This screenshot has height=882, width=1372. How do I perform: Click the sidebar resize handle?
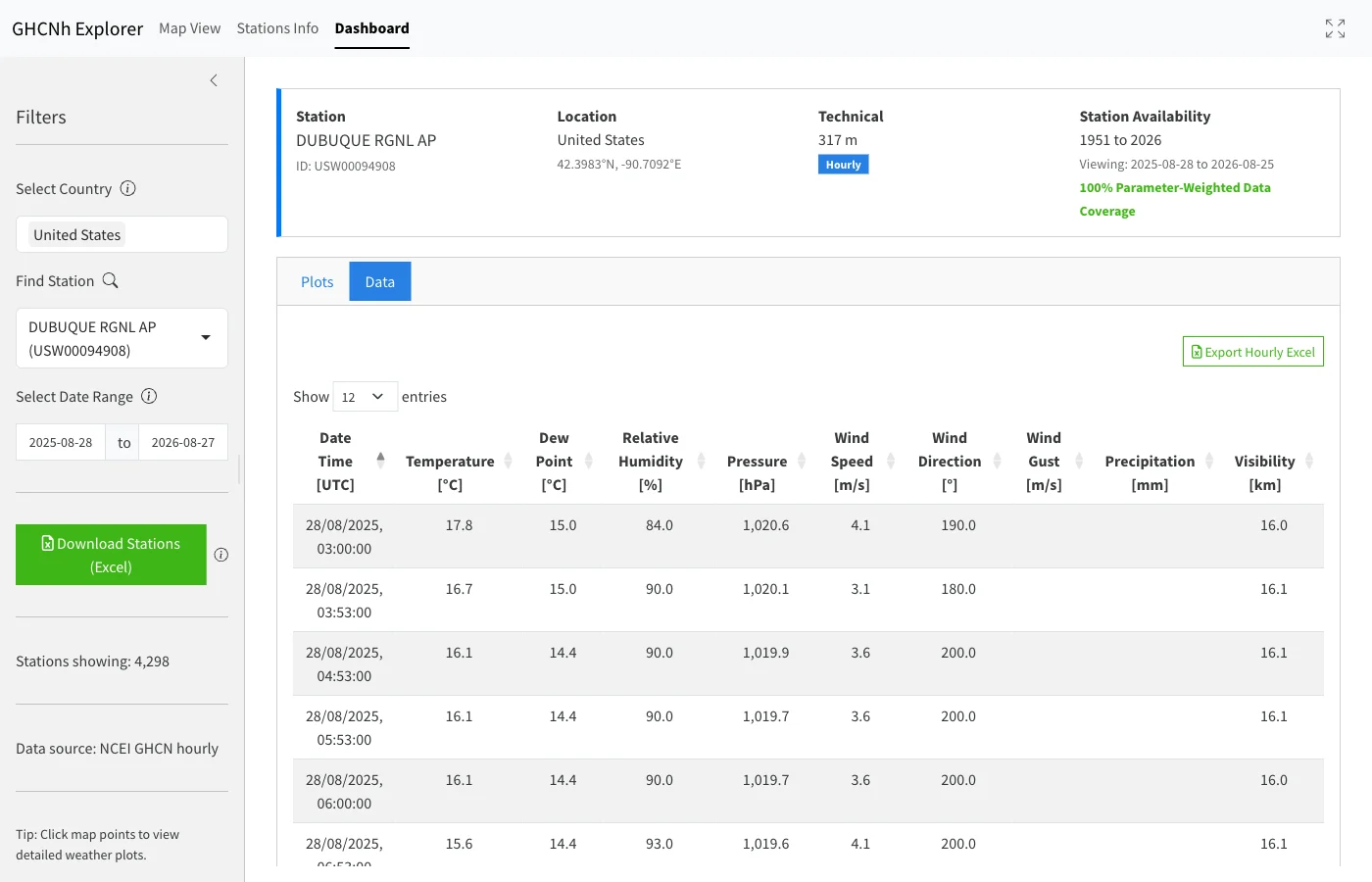click(239, 468)
